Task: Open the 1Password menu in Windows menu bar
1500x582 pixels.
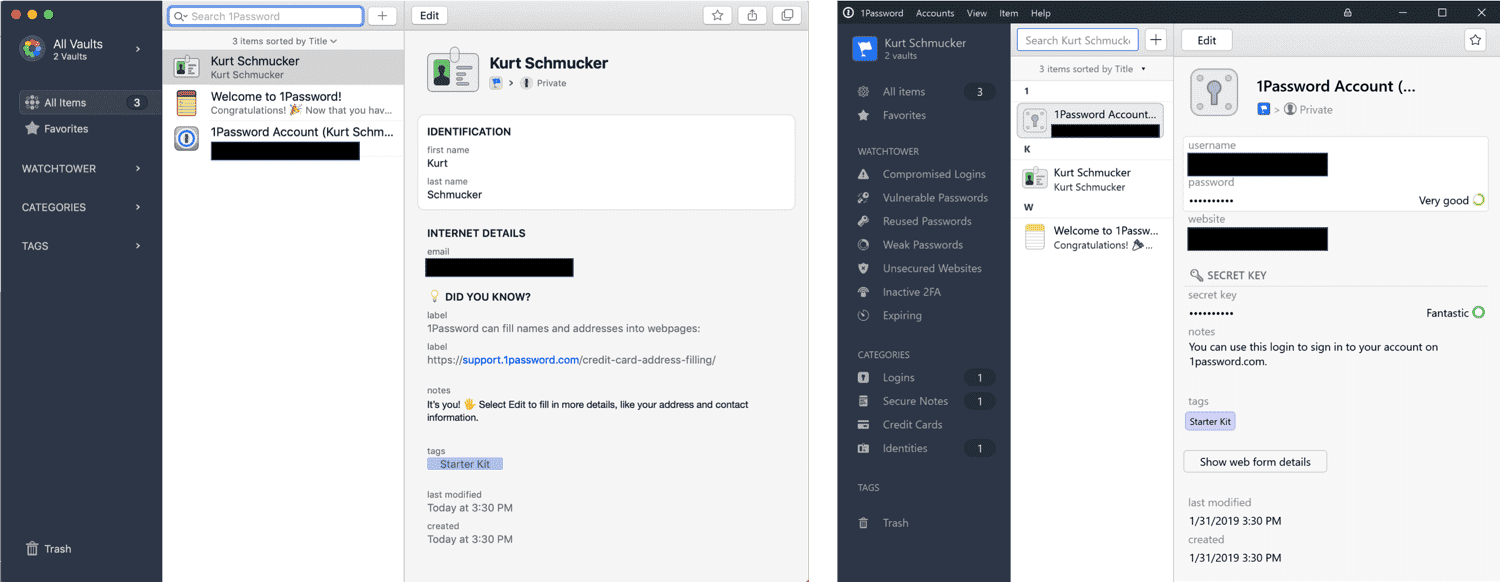Action: [881, 13]
